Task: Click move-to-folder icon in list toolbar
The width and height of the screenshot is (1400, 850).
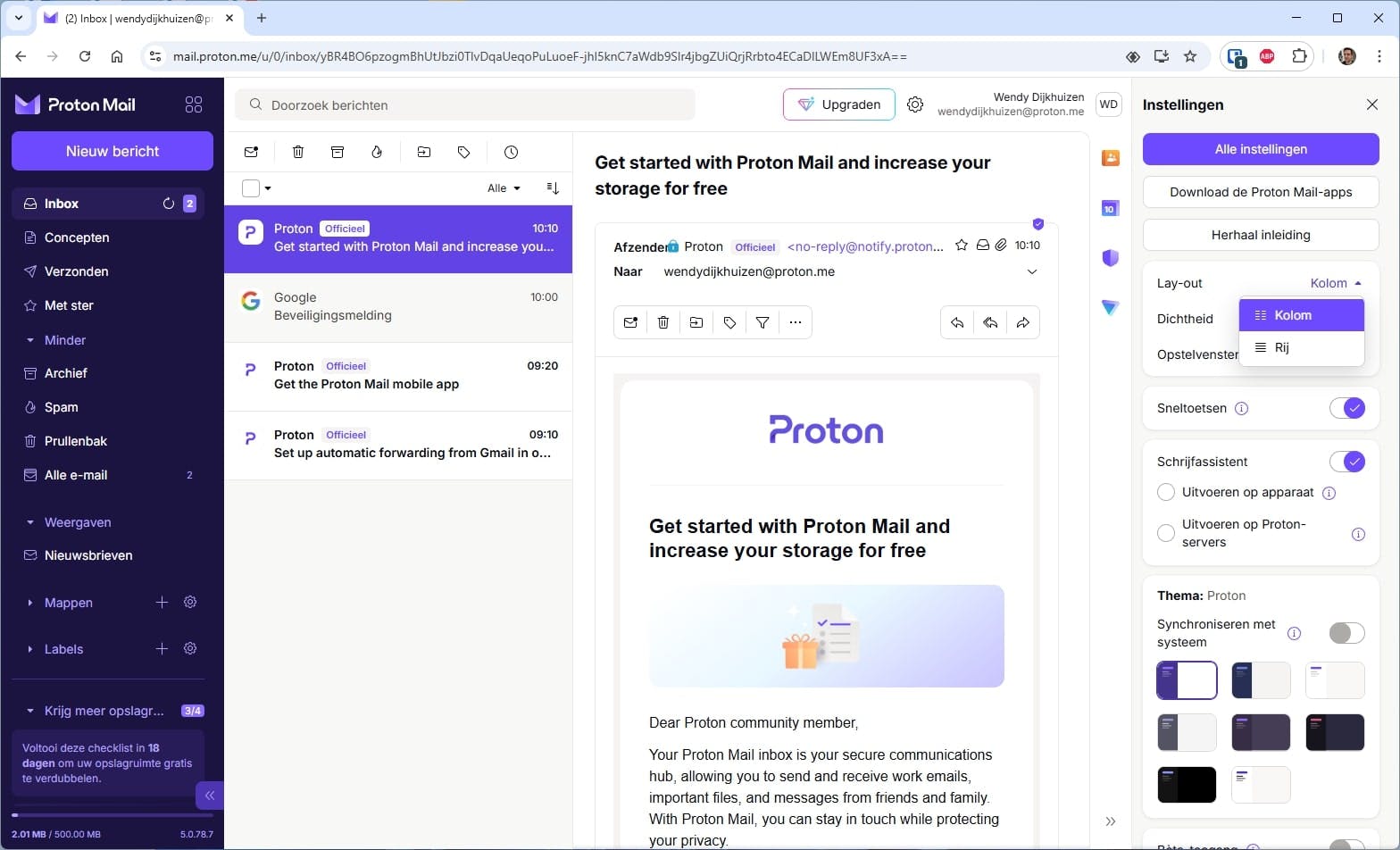Action: (424, 152)
